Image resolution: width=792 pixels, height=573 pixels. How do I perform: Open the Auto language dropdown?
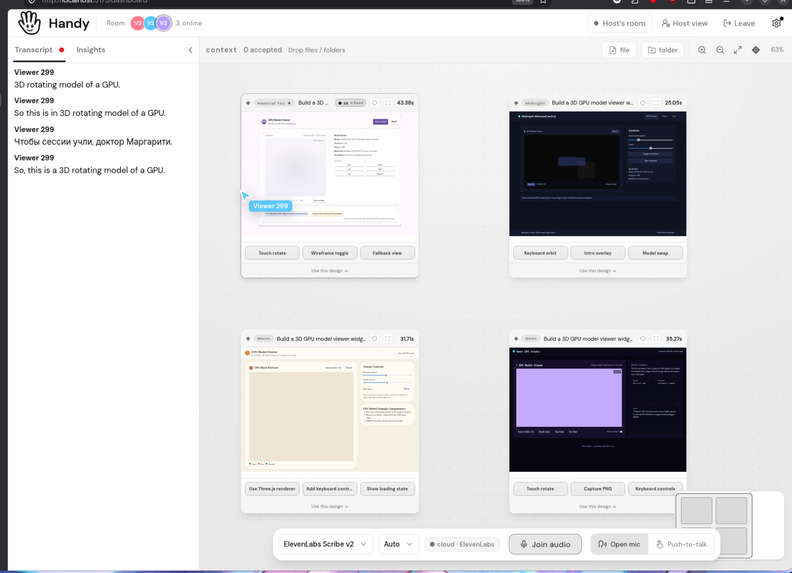pyautogui.click(x=398, y=544)
